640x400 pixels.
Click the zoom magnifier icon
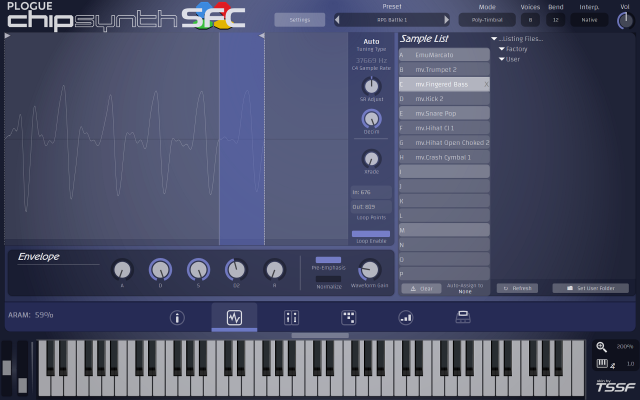coord(602,347)
